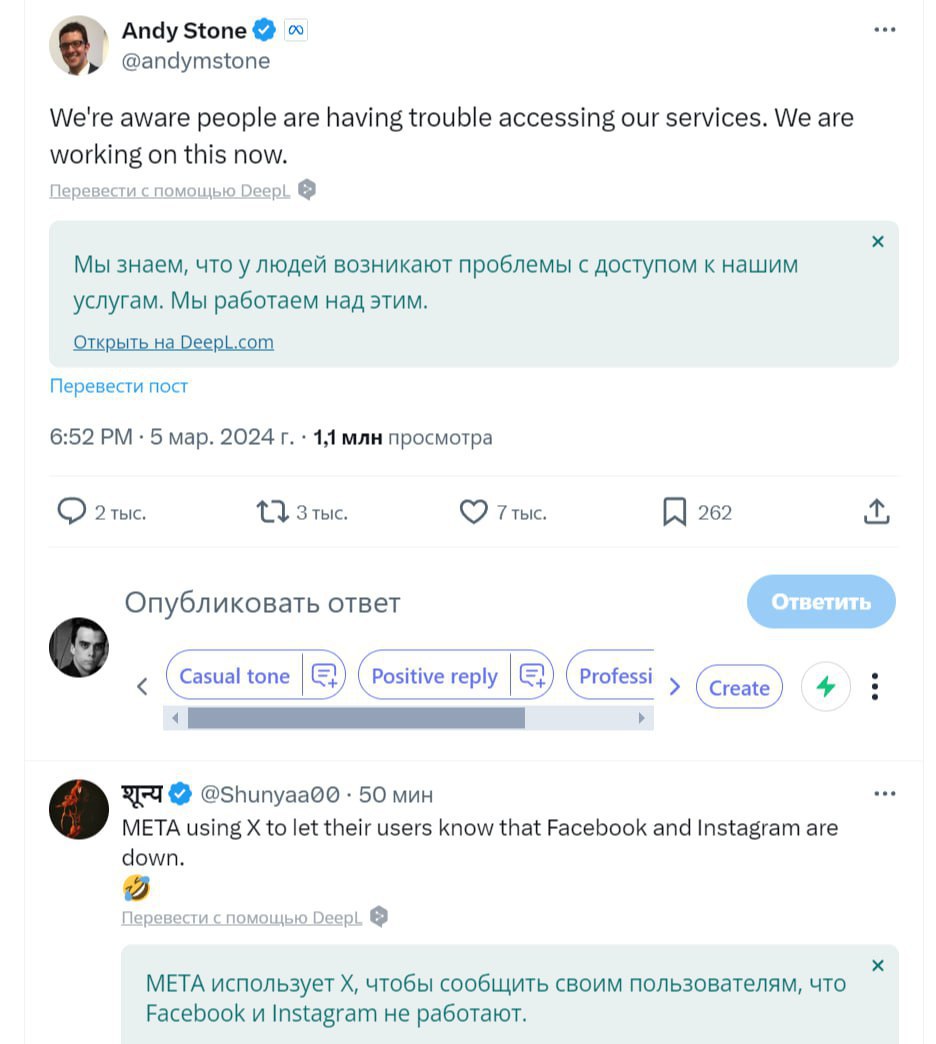Open more options menu on Andy Stone's post
This screenshot has width=936, height=1044.
point(884,30)
